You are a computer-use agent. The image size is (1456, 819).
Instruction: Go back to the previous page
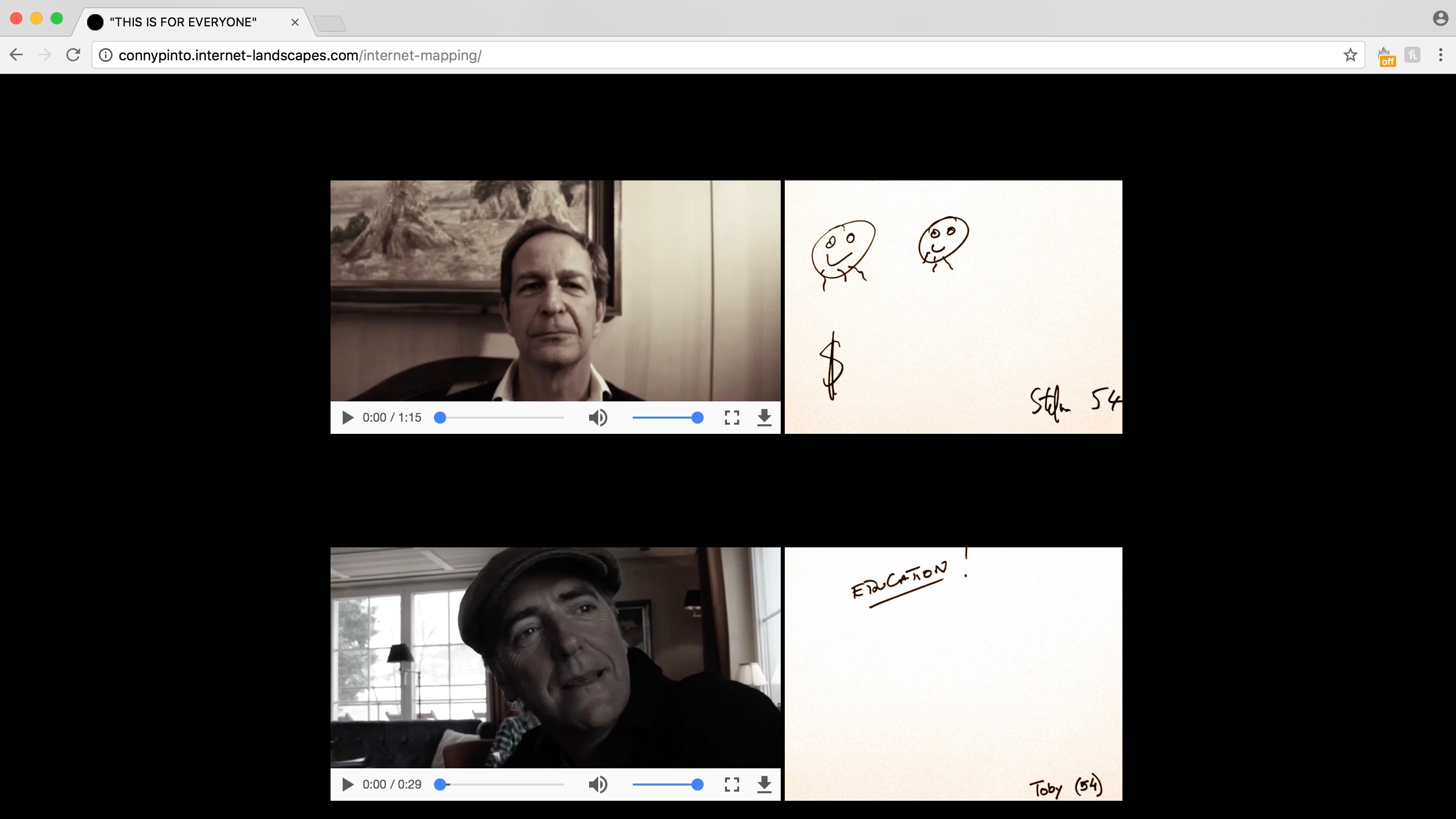click(16, 55)
